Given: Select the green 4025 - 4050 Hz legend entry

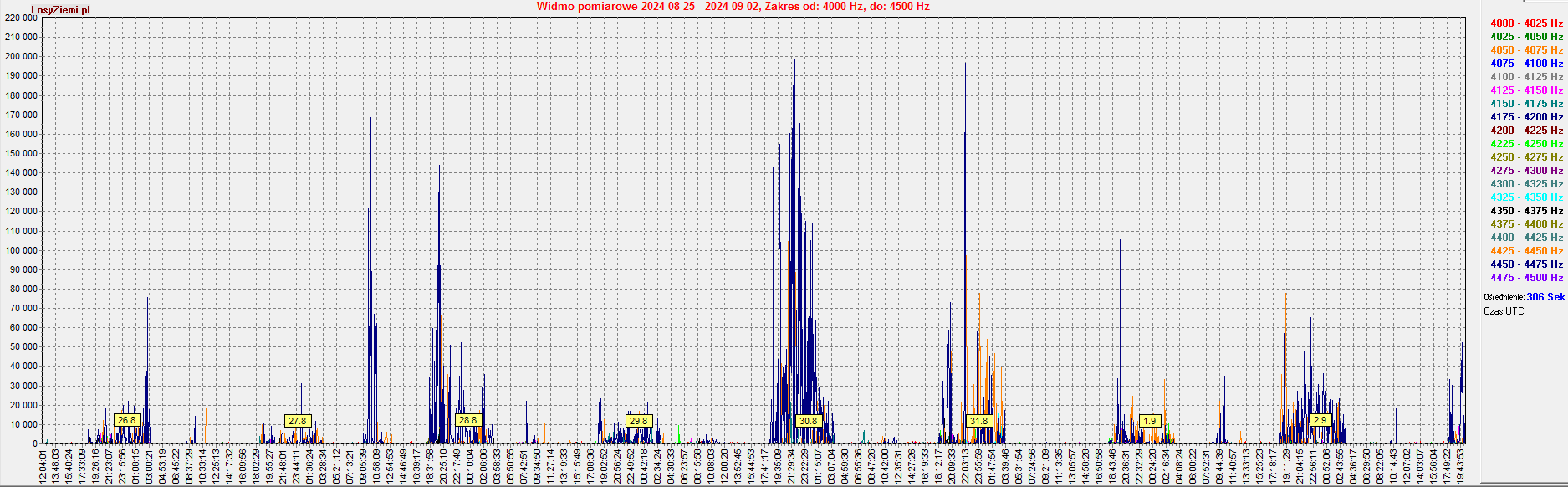Looking at the screenshot, I should (x=1526, y=37).
